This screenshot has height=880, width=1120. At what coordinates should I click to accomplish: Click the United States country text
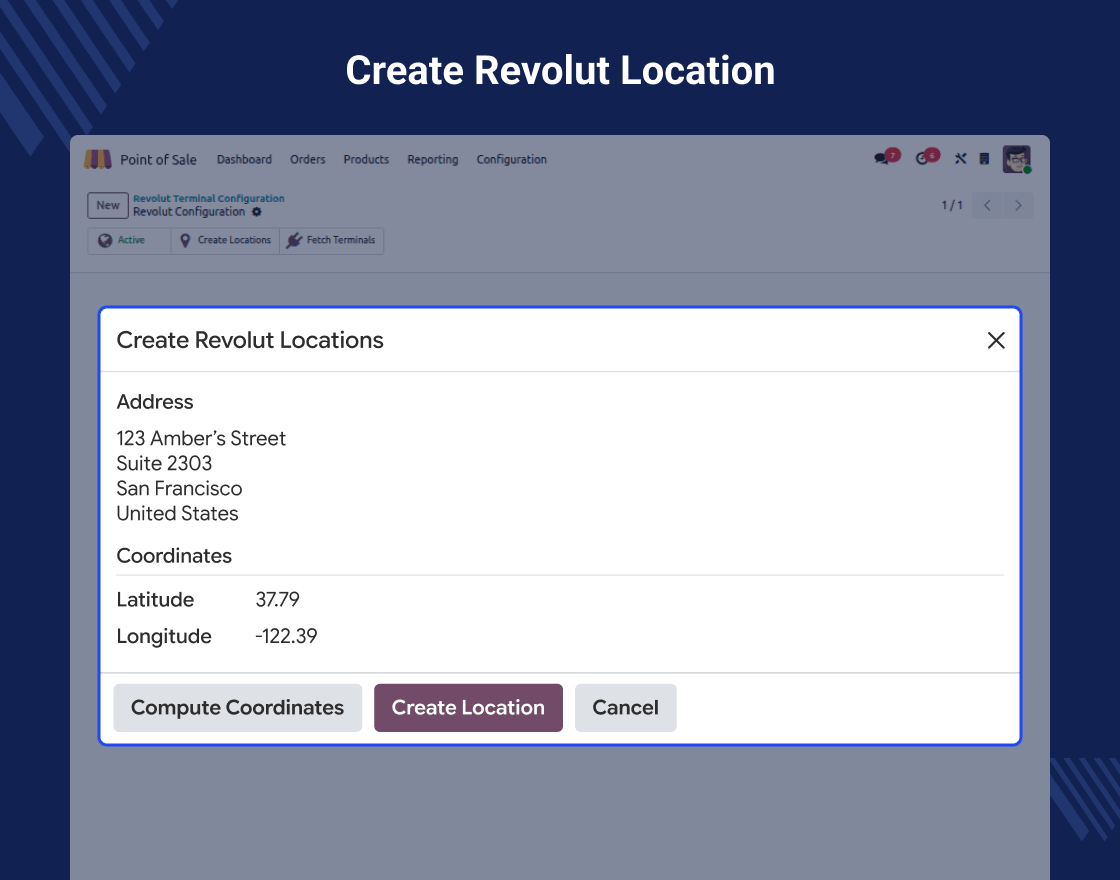[x=177, y=514]
